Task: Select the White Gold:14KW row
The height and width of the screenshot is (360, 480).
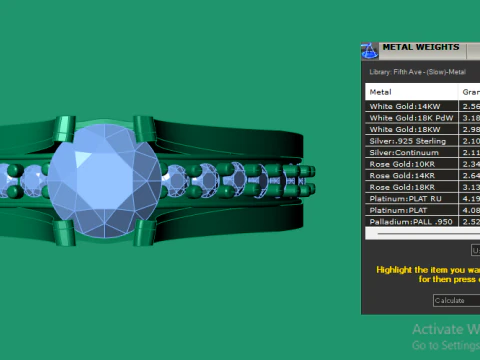Action: [423, 106]
